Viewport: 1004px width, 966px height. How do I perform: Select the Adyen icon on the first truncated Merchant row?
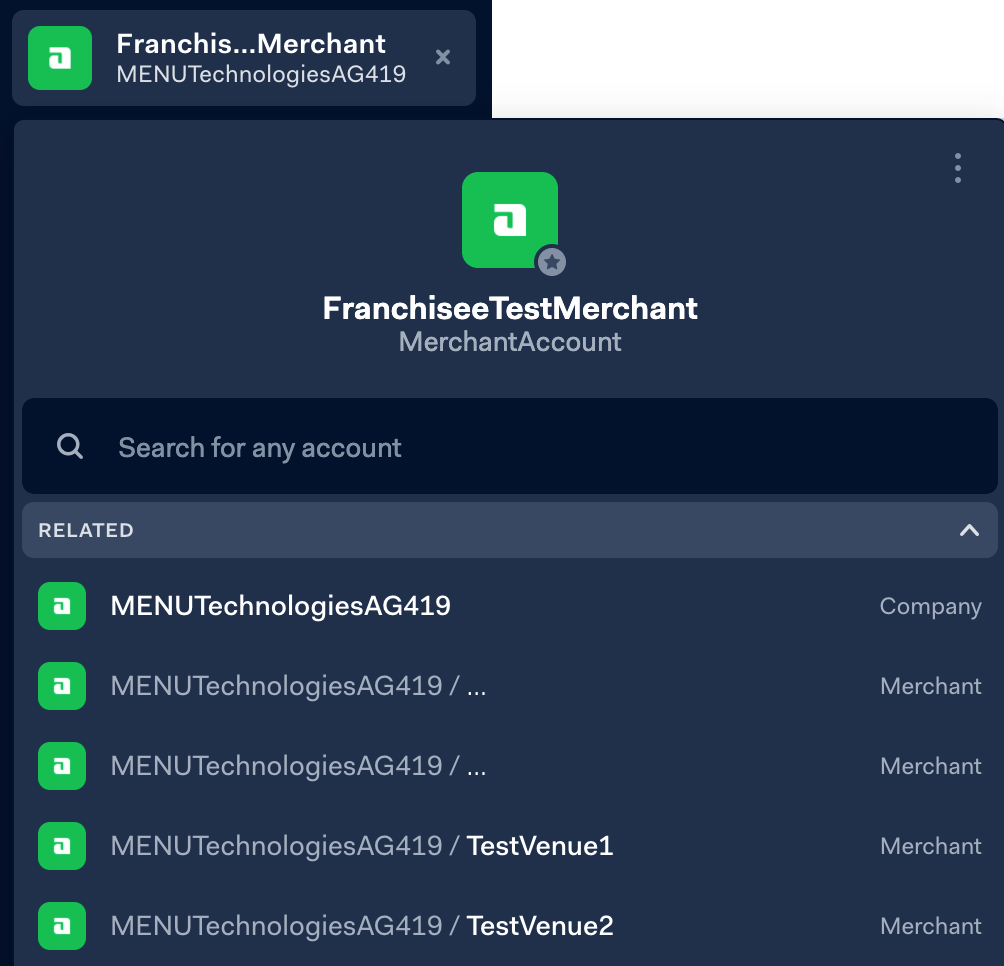(x=61, y=686)
